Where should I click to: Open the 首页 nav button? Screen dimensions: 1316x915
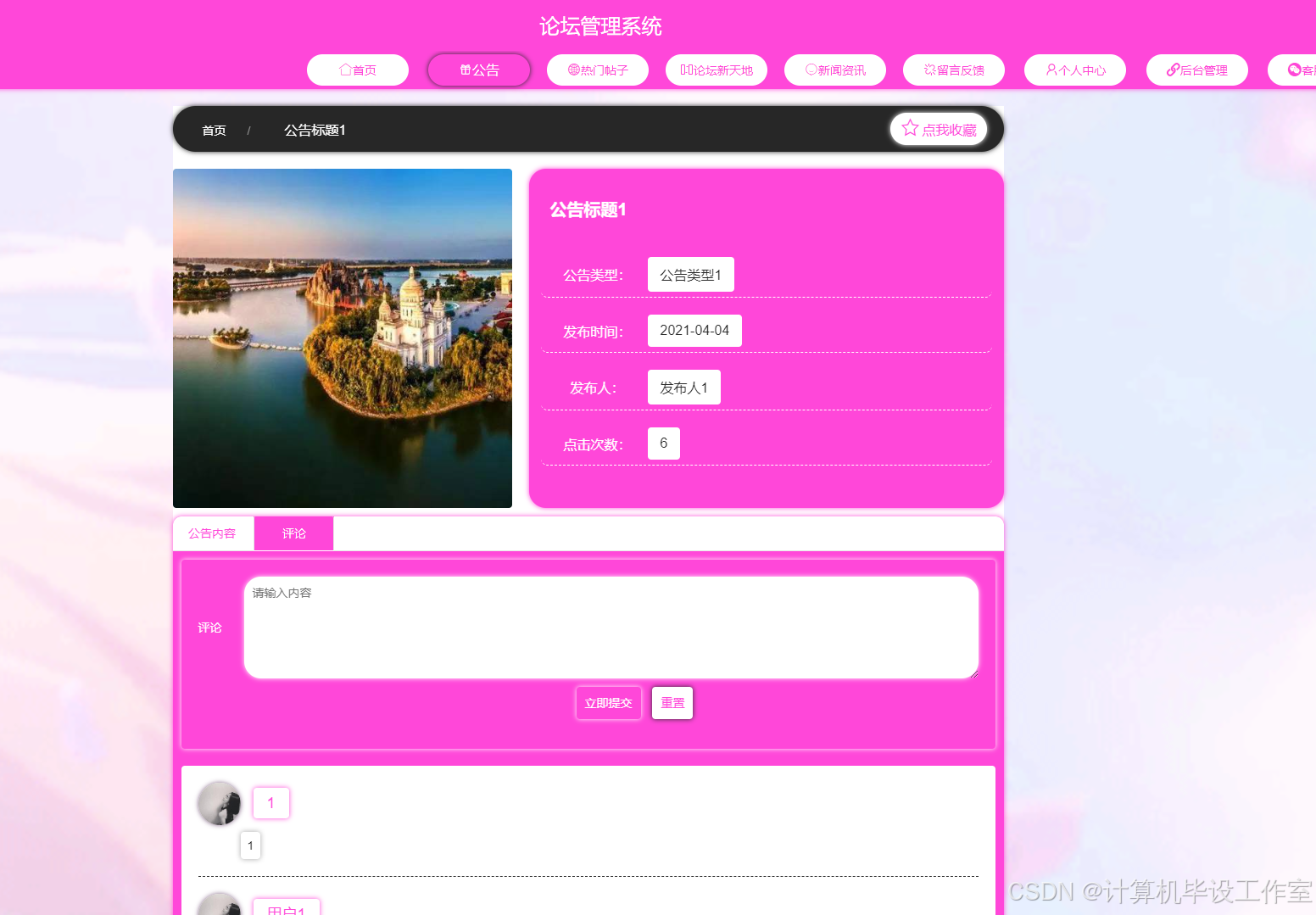tap(358, 70)
